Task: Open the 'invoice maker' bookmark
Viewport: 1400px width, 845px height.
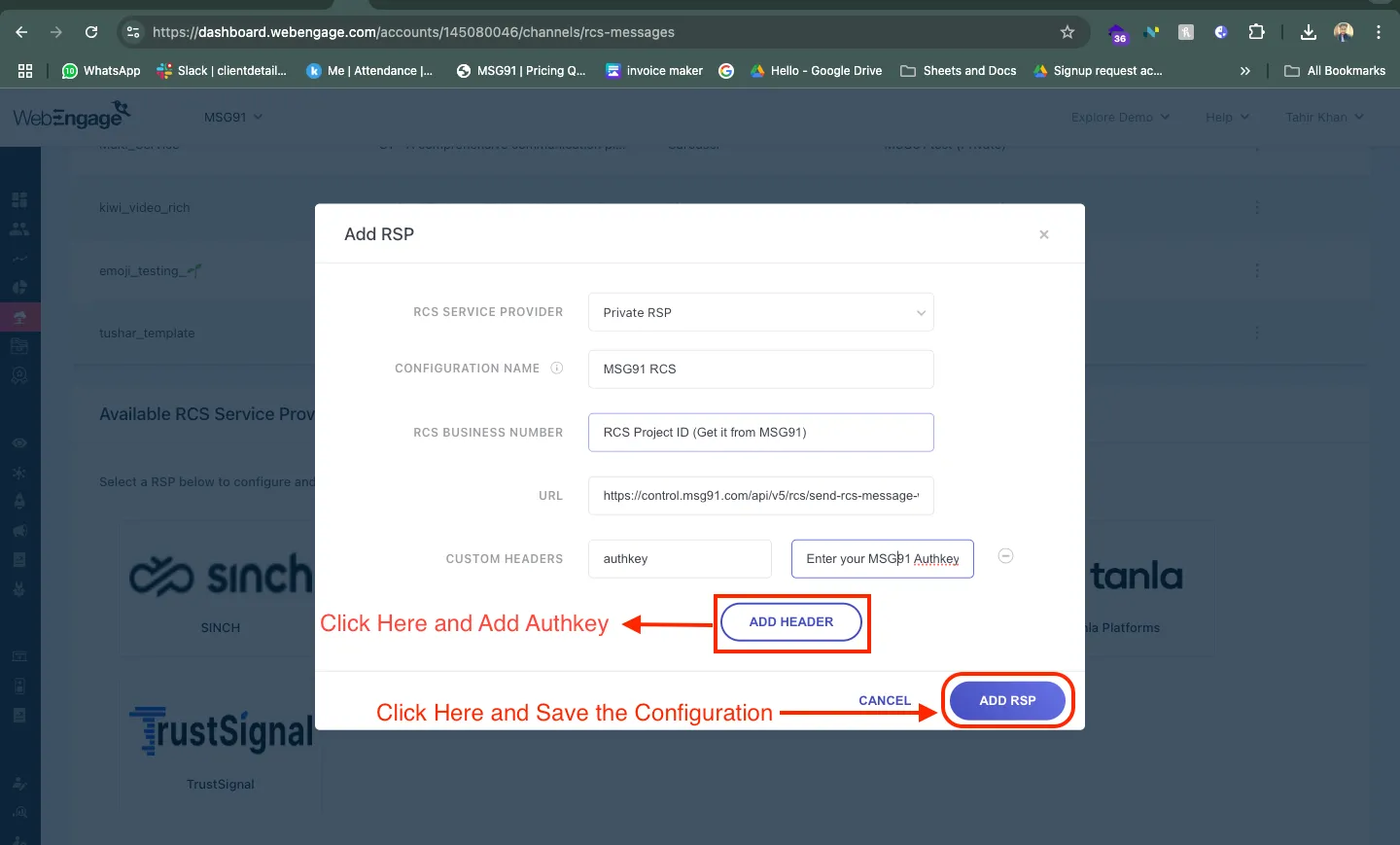Action: click(654, 71)
